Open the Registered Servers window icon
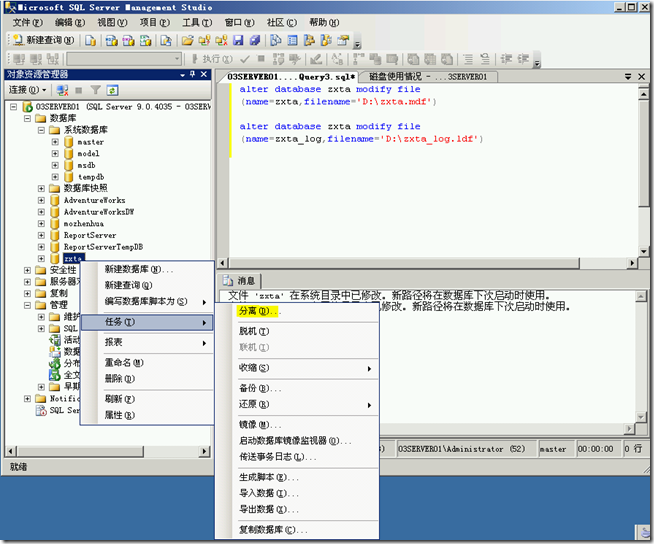This screenshot has height=544, width=654. 276,40
